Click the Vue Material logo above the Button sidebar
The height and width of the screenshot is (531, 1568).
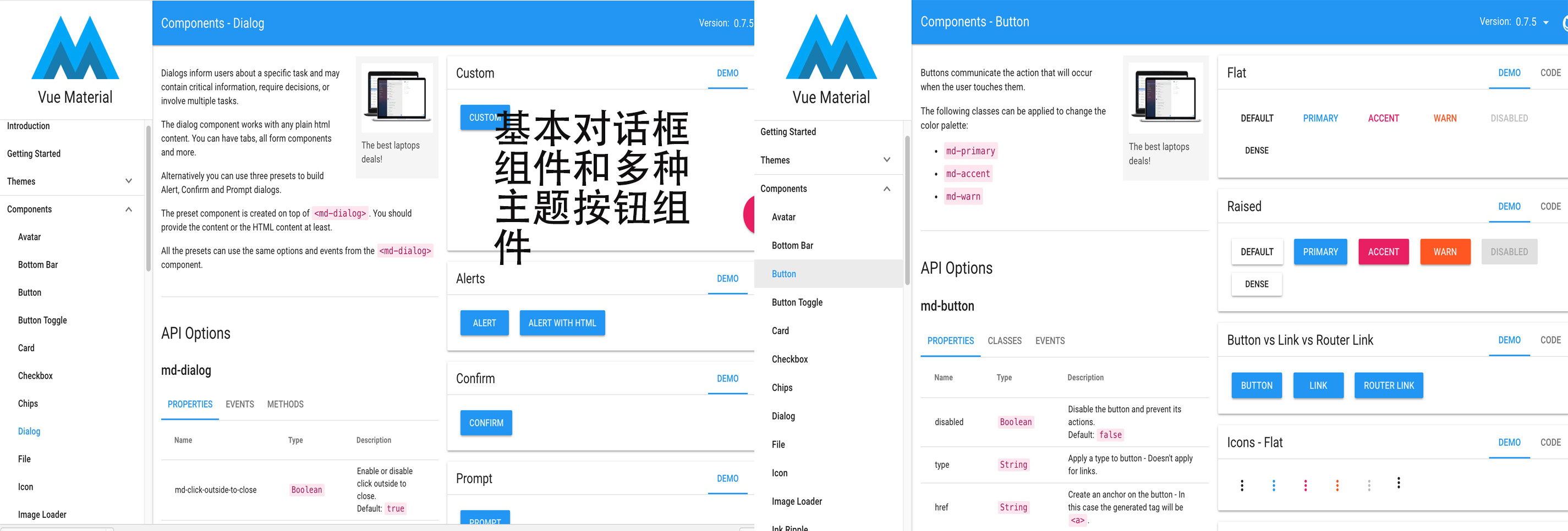[x=831, y=49]
